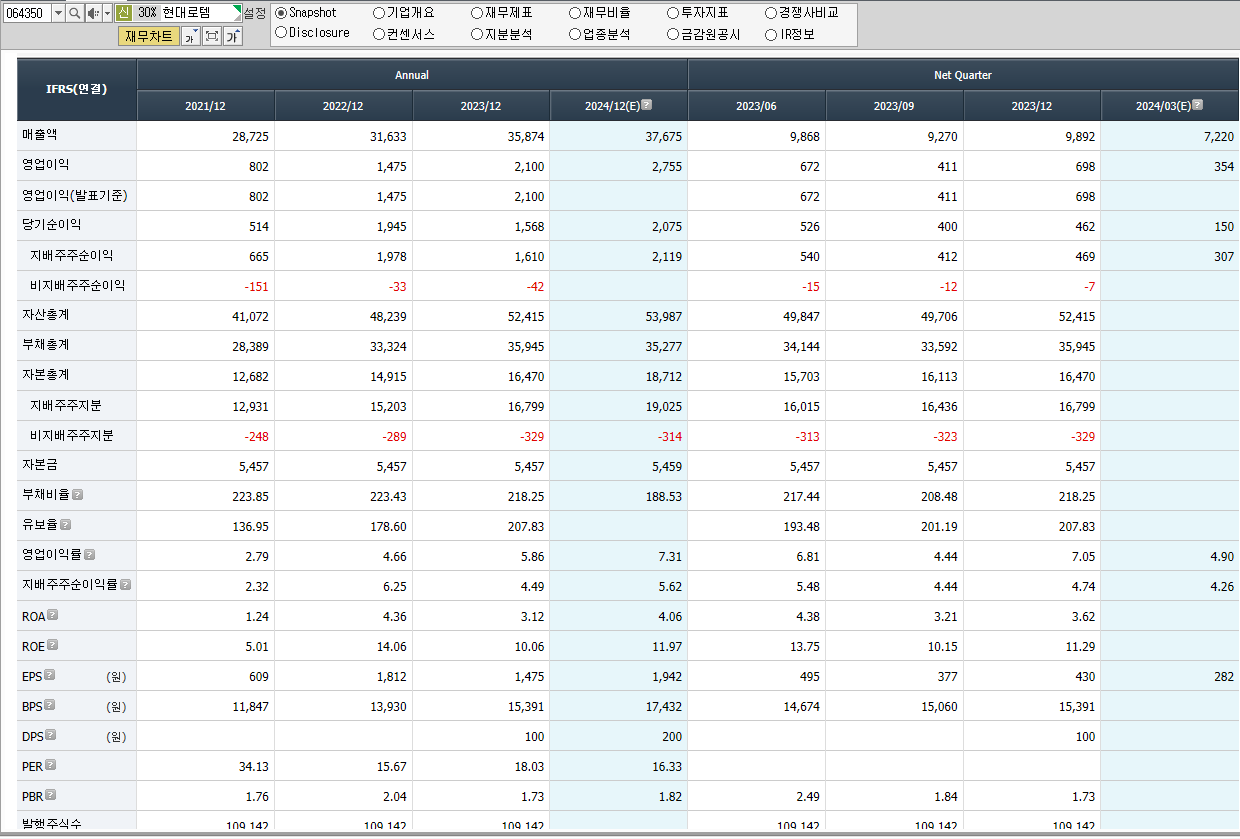Select the Snapshot radio button
The height and width of the screenshot is (839, 1240).
click(281, 13)
